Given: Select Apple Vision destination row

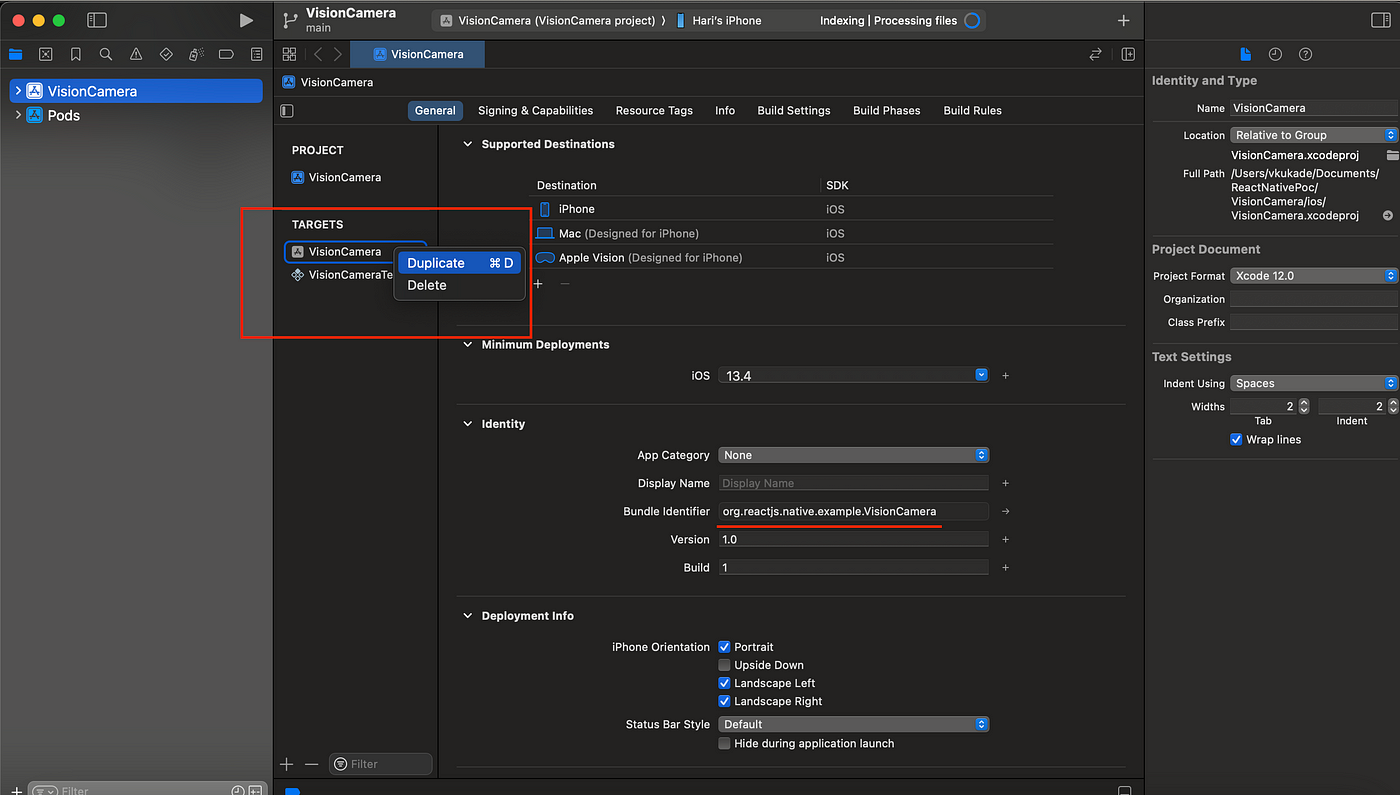Looking at the screenshot, I should [793, 257].
